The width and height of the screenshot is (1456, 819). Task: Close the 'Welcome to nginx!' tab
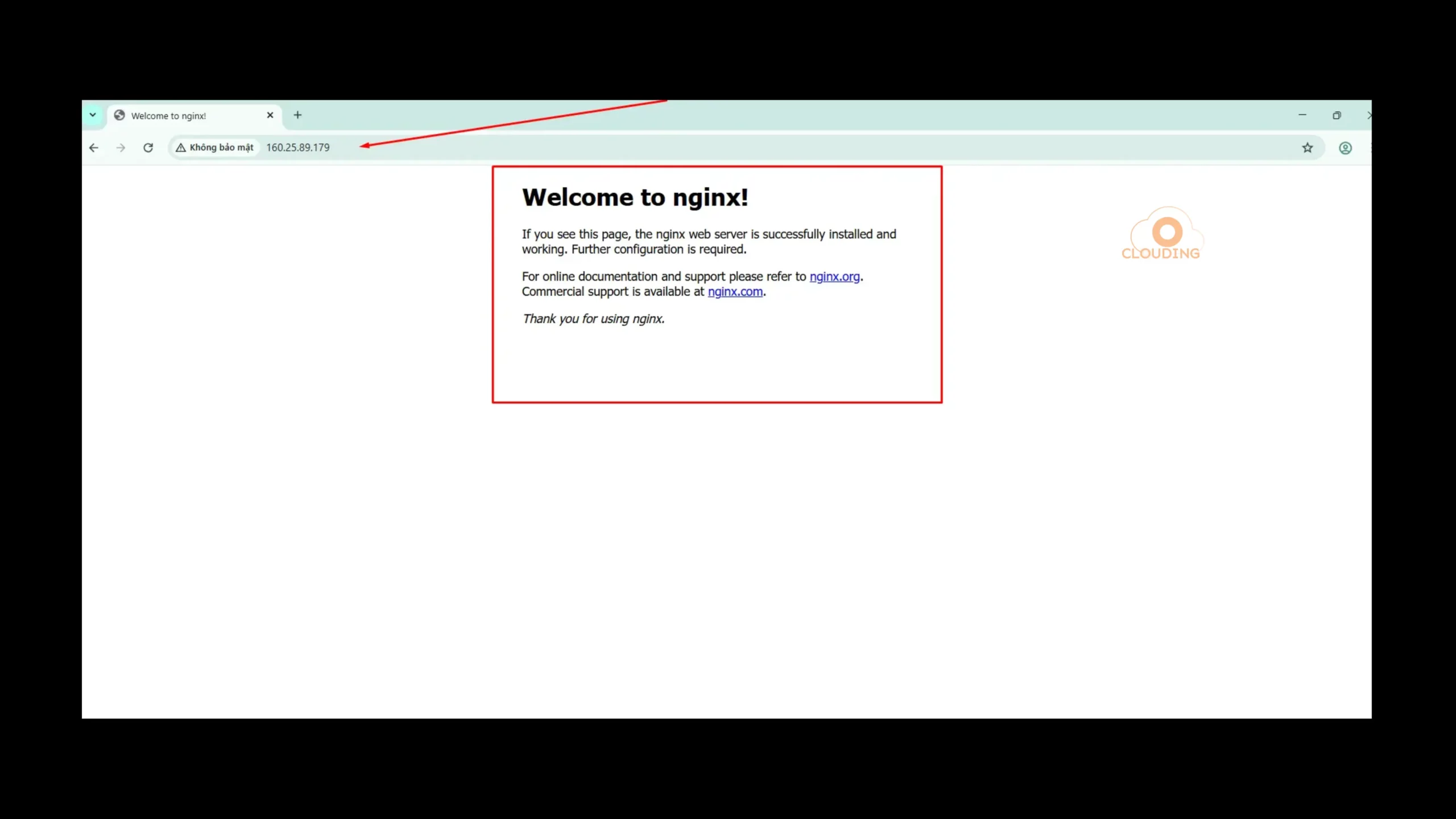click(x=270, y=115)
